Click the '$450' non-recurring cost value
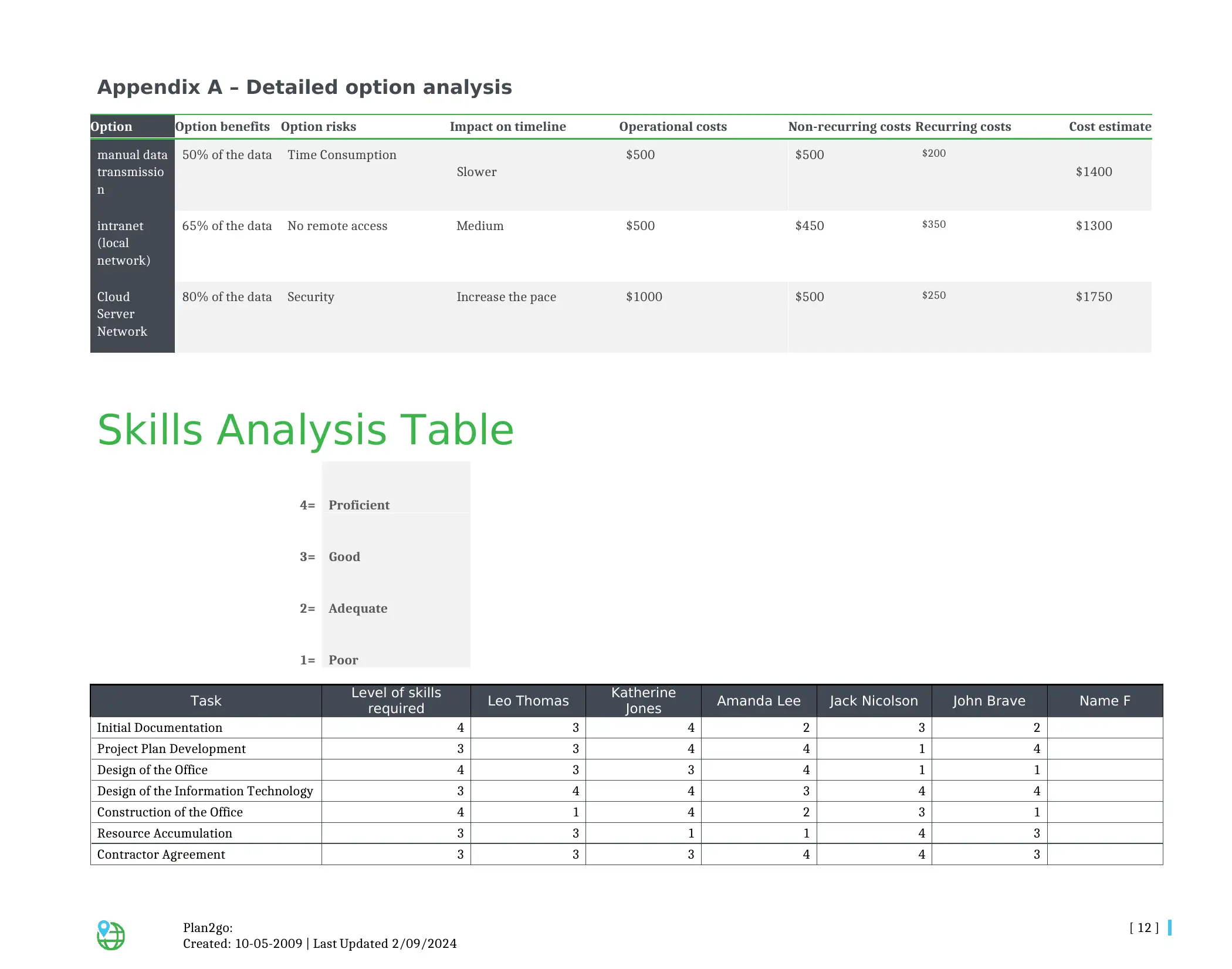The height and width of the screenshot is (969, 1232). (x=810, y=226)
